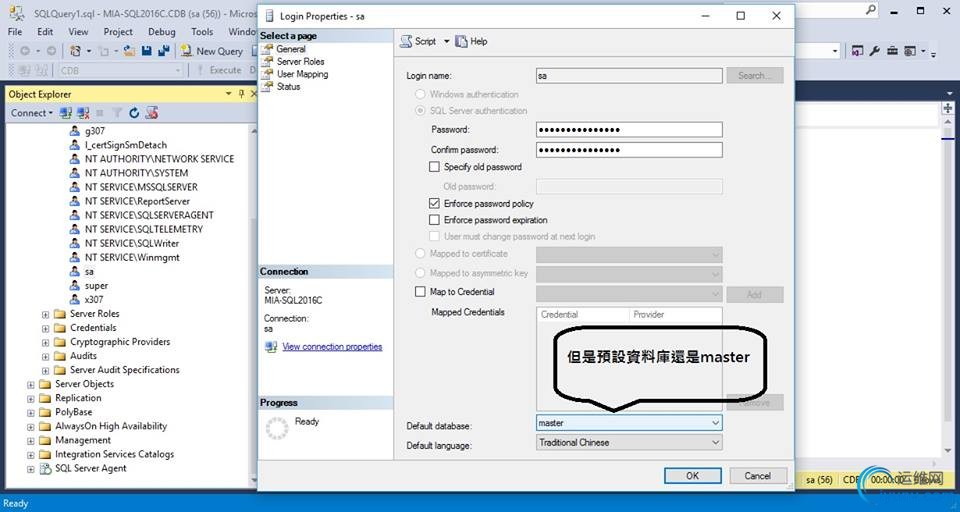Enable Enforce password expiration
Viewport: 960px width, 512px height.
(x=435, y=220)
